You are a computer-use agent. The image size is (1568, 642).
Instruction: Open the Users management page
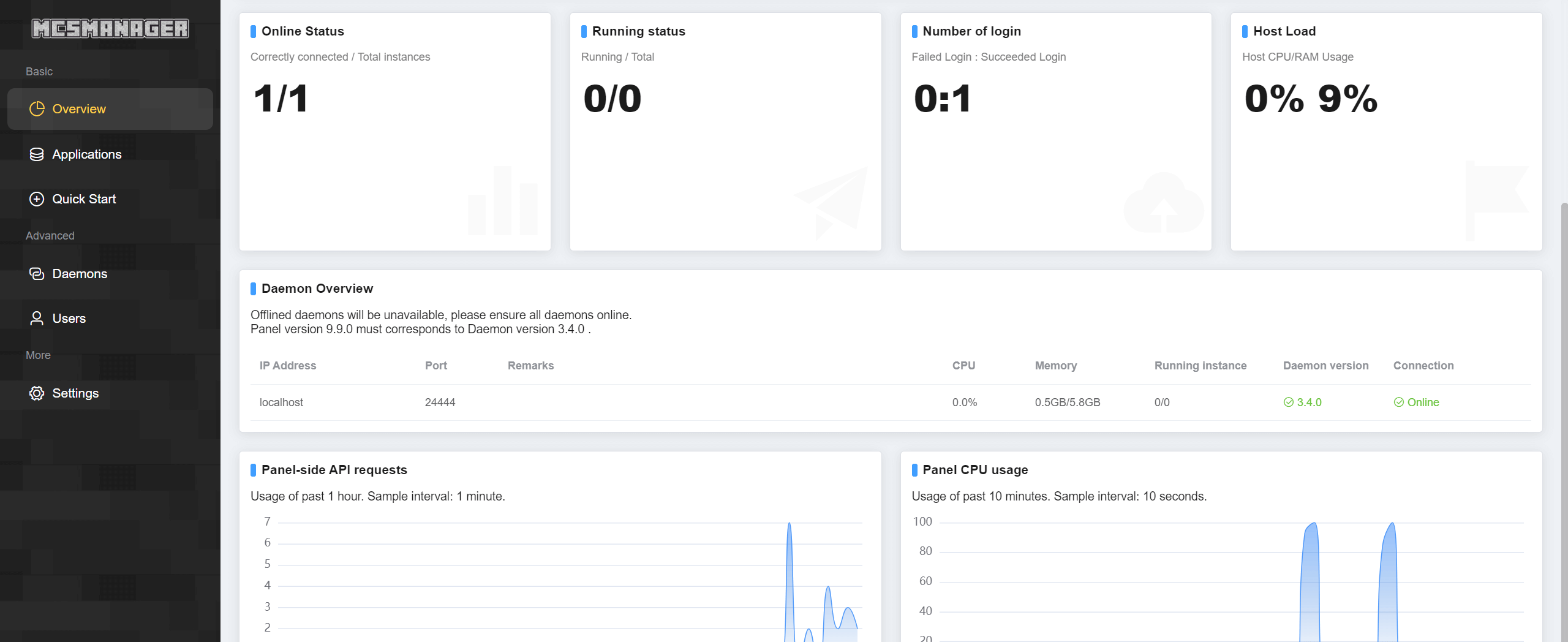110,318
